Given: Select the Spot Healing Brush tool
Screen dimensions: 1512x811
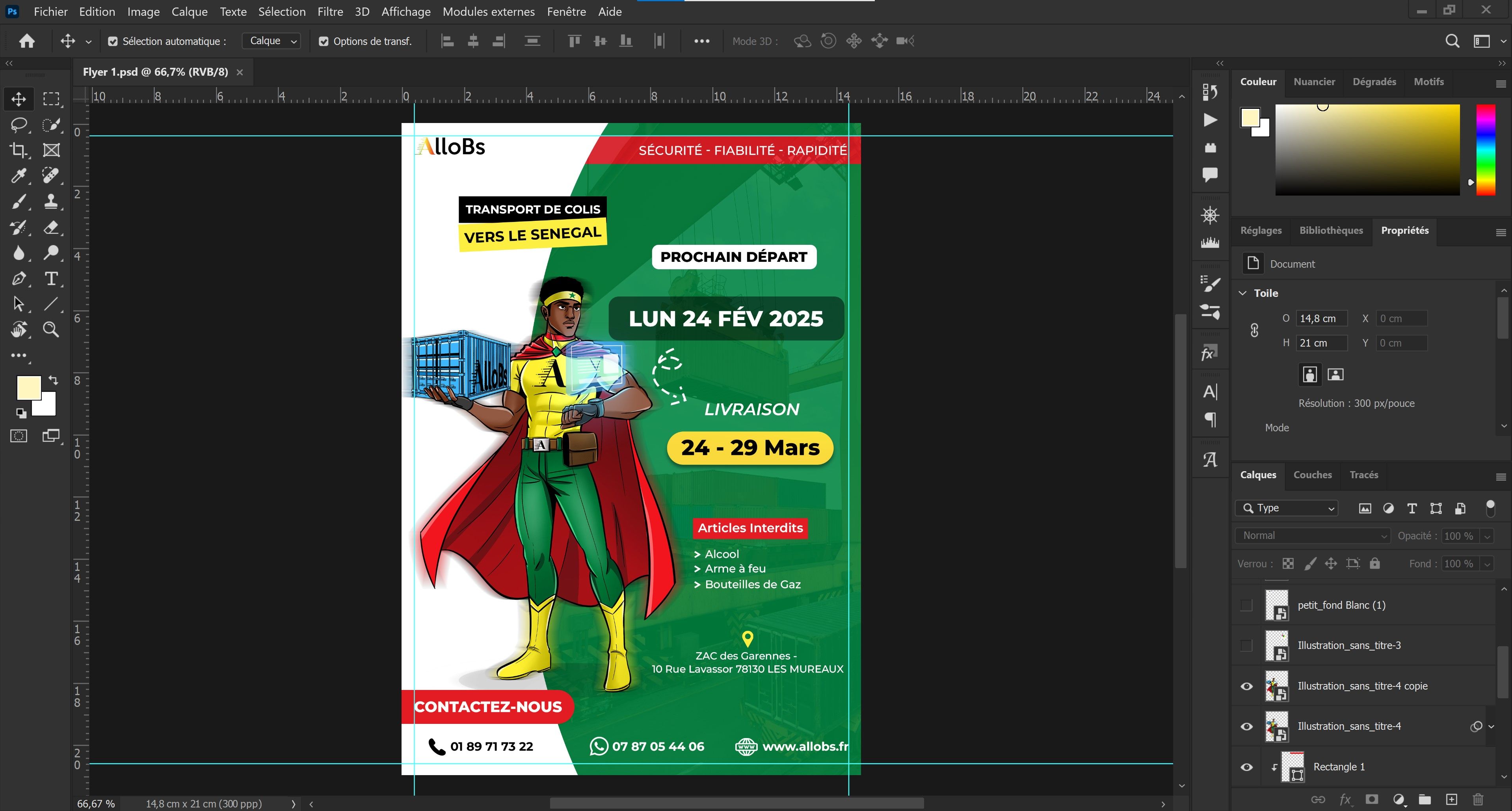Looking at the screenshot, I should [52, 175].
